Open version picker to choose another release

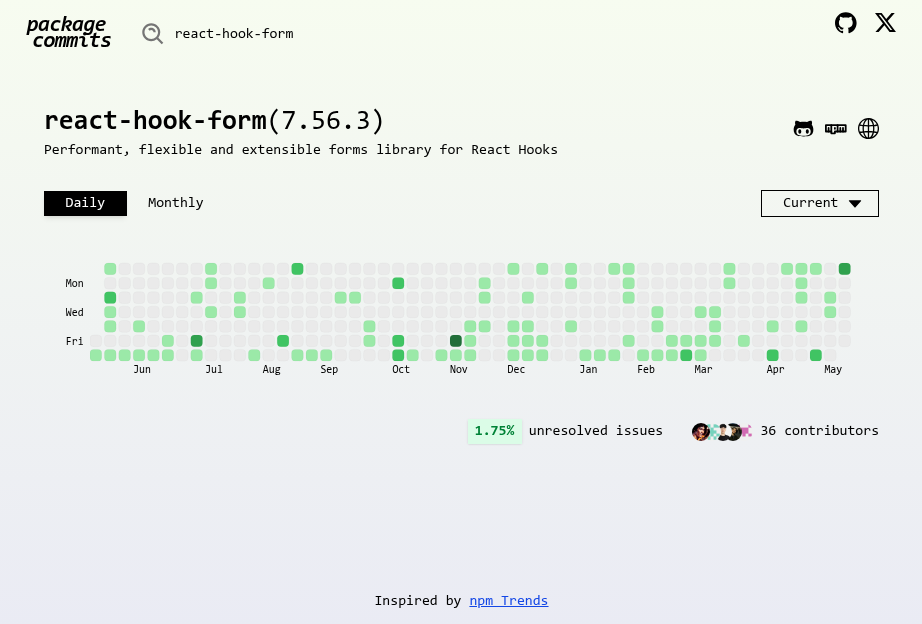(819, 203)
